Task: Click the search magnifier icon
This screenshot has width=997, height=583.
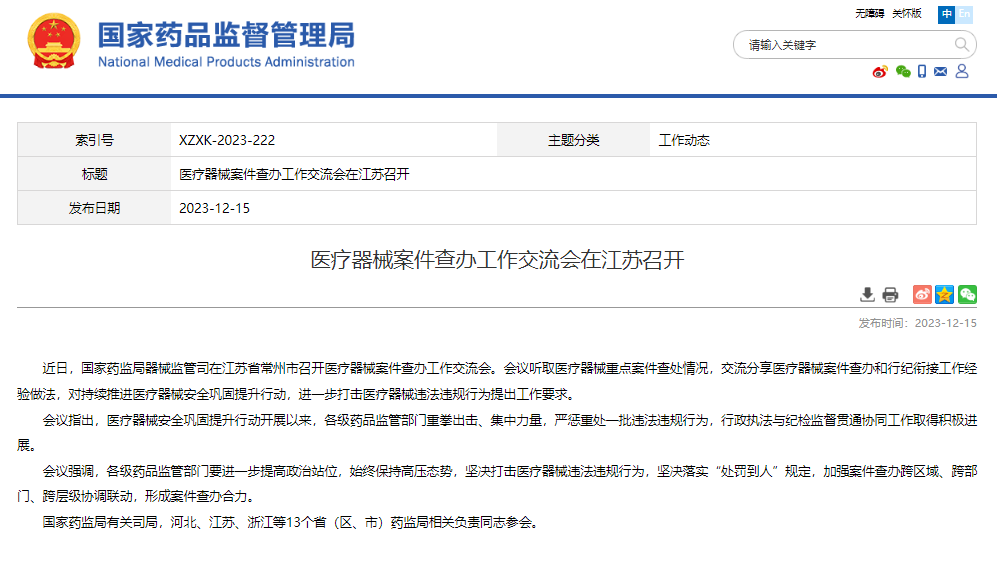Action: click(962, 45)
